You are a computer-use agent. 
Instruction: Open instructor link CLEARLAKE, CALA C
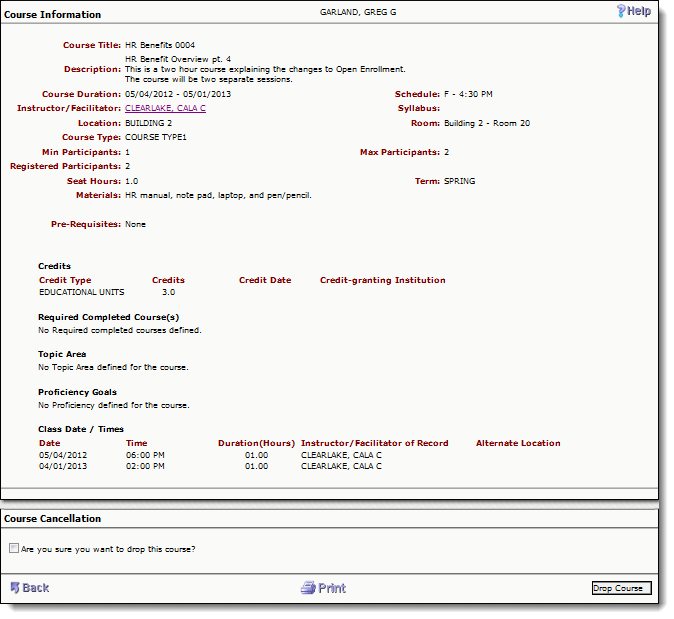[x=165, y=108]
